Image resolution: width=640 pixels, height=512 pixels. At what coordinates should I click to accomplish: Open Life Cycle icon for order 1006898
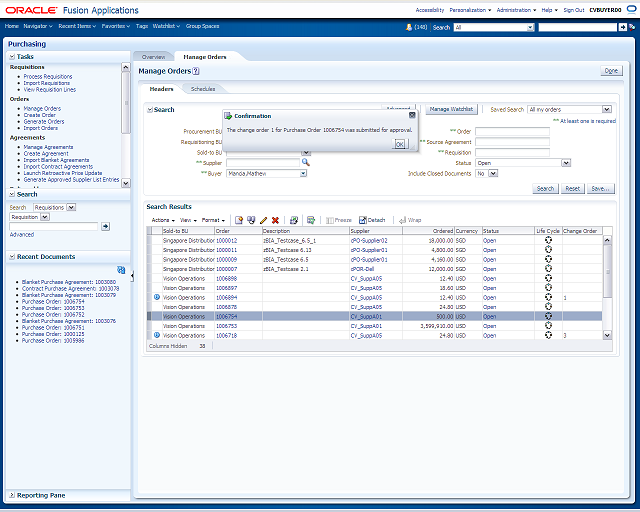pos(549,278)
